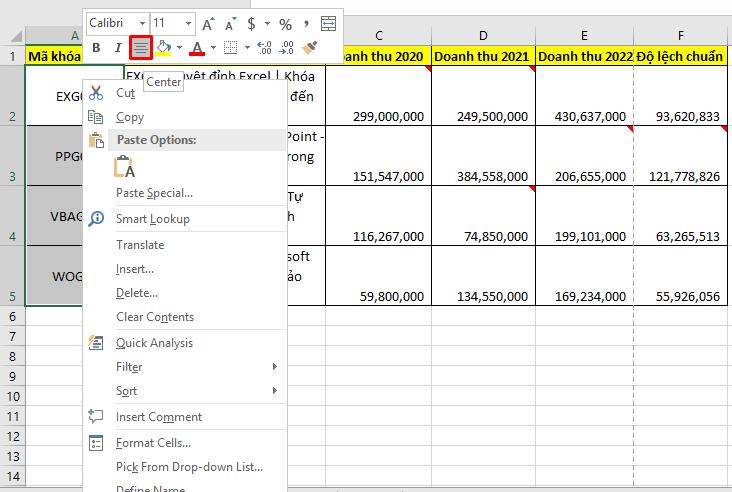Click Insert Comment in context menu
Screen dimensions: 732x492
point(158,417)
